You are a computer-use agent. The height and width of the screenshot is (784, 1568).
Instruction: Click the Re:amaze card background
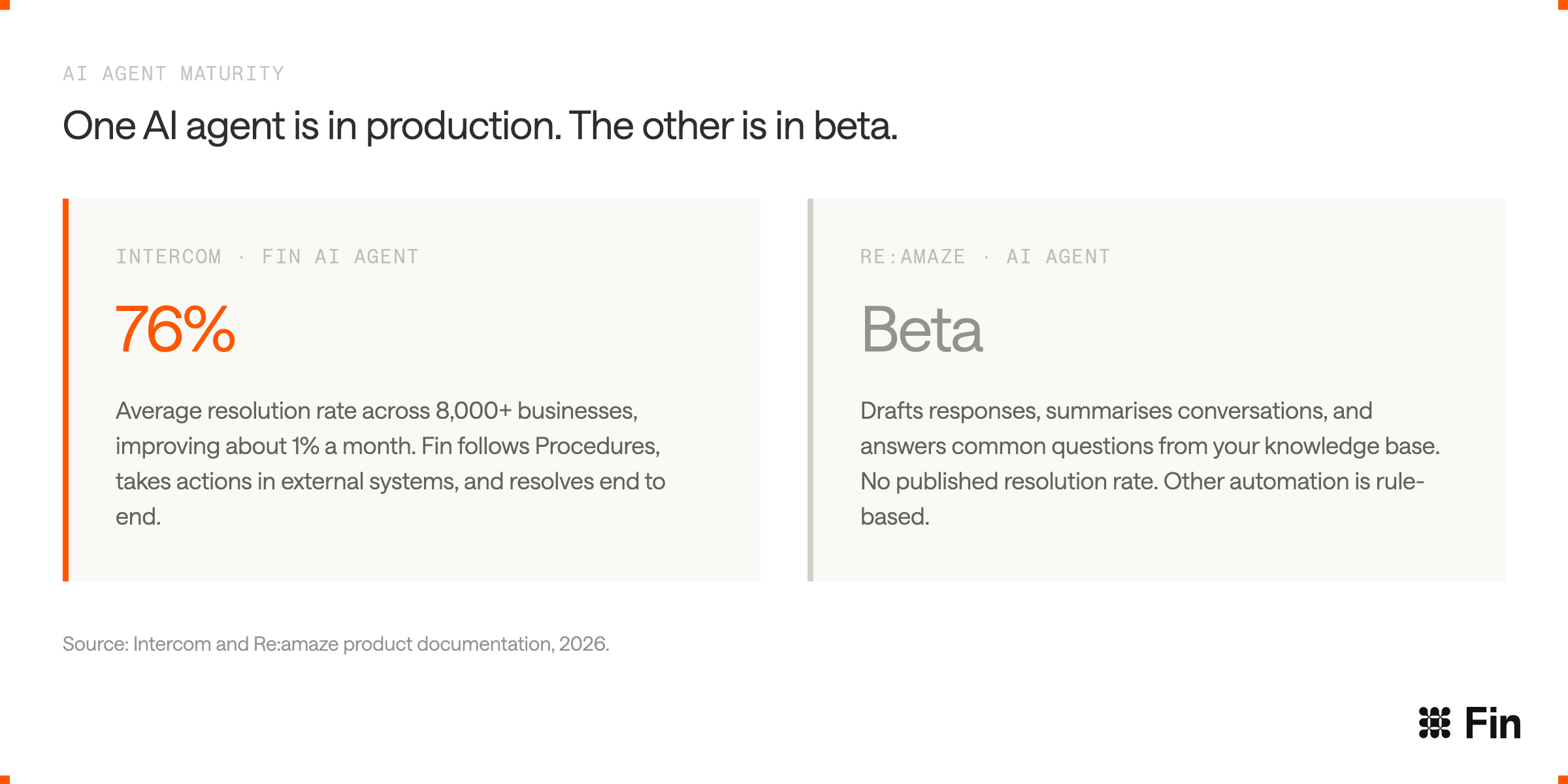[x=1159, y=390]
